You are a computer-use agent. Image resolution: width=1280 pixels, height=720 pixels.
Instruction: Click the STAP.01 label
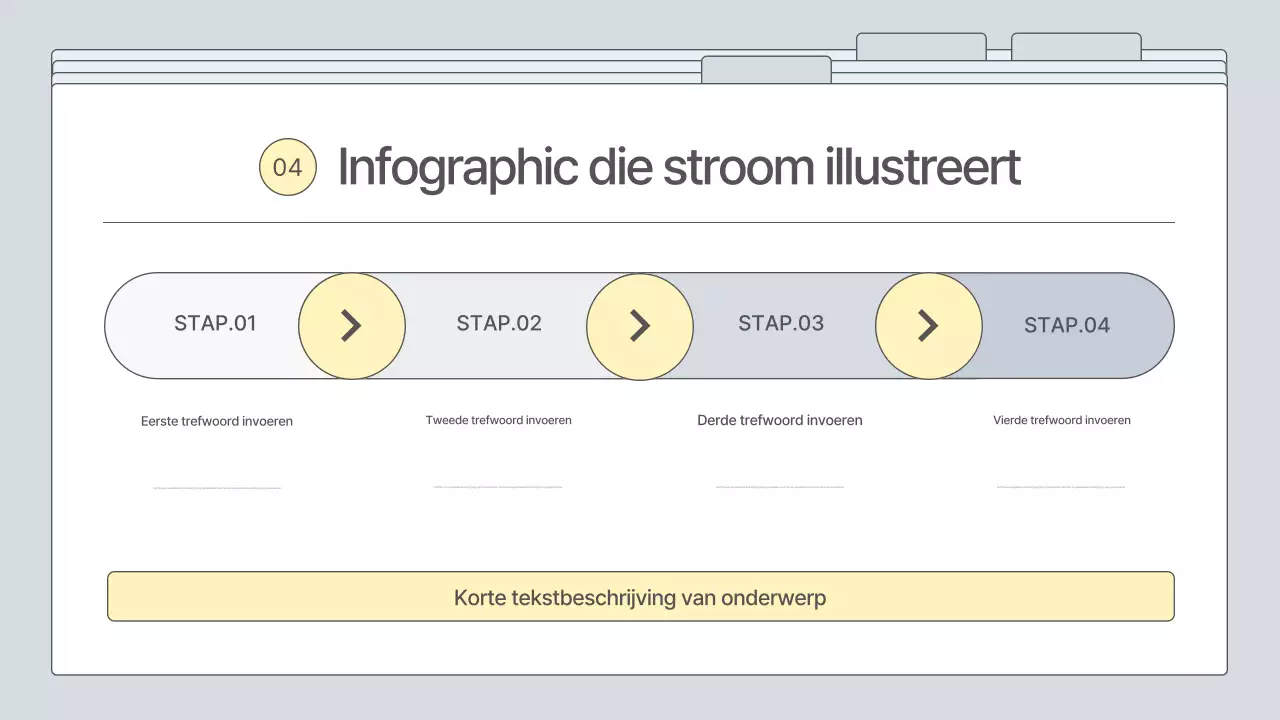tap(215, 324)
